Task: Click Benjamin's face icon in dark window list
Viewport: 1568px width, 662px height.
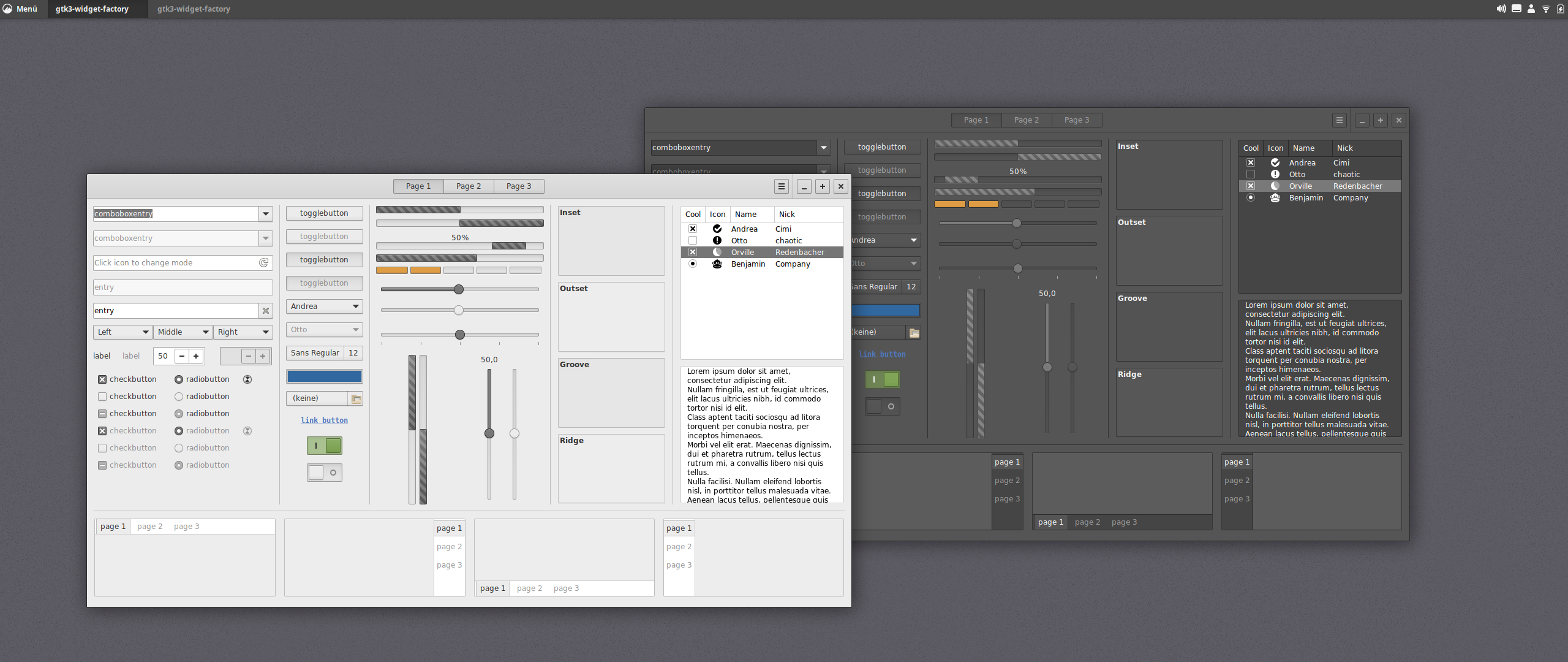Action: [1275, 197]
